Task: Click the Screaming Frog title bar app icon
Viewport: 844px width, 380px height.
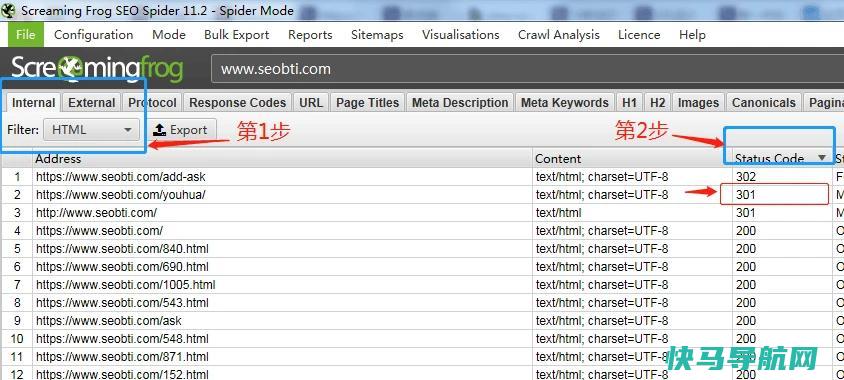Action: pyautogui.click(x=8, y=10)
